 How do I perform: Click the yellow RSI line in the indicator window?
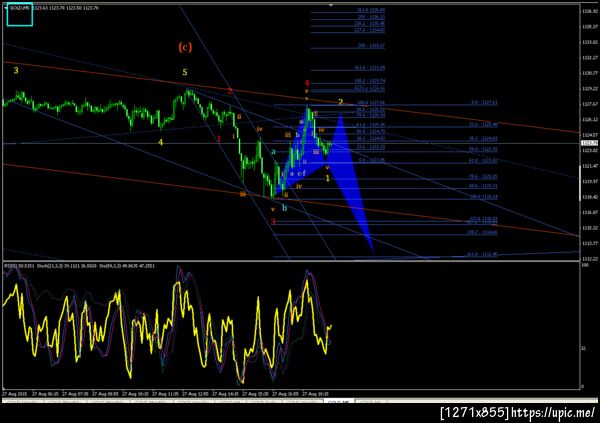point(167,325)
